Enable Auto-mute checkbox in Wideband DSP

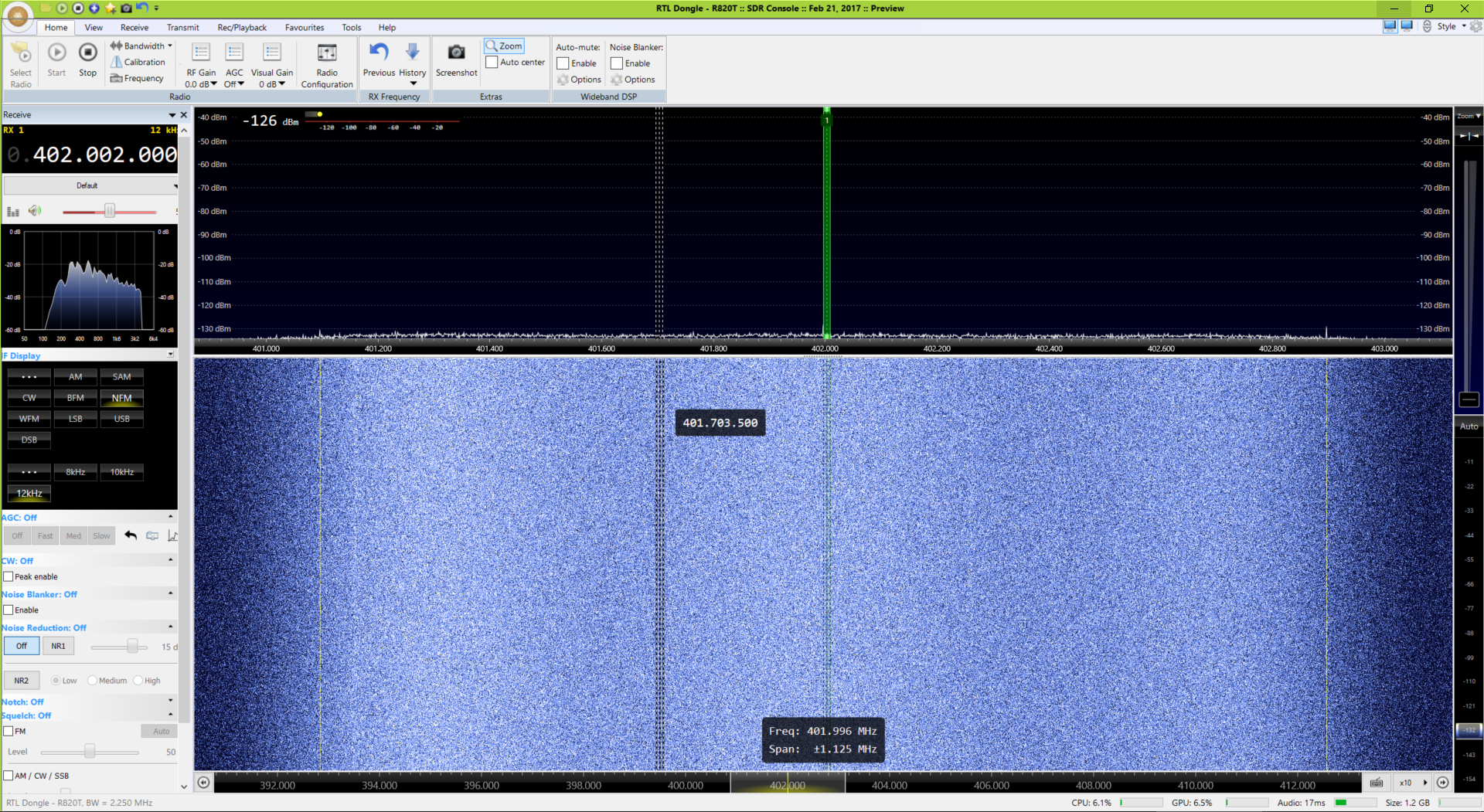click(x=563, y=63)
